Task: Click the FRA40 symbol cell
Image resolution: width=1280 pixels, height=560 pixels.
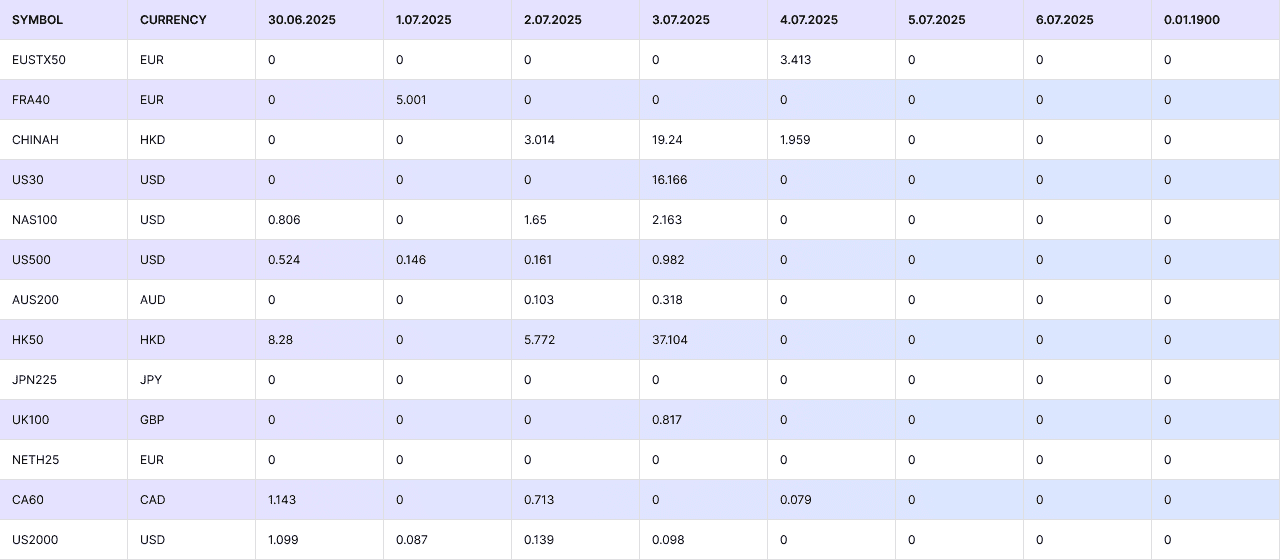Action: click(x=64, y=100)
